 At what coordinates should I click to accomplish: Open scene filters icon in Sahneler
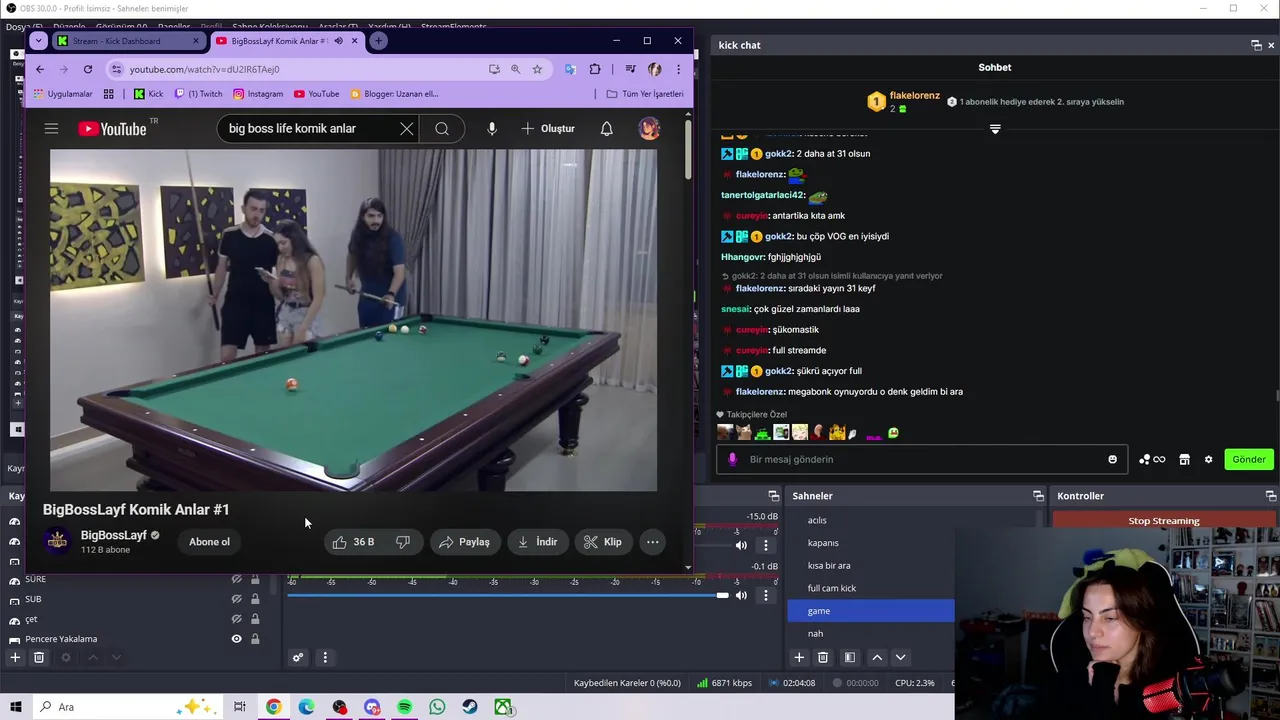click(849, 657)
